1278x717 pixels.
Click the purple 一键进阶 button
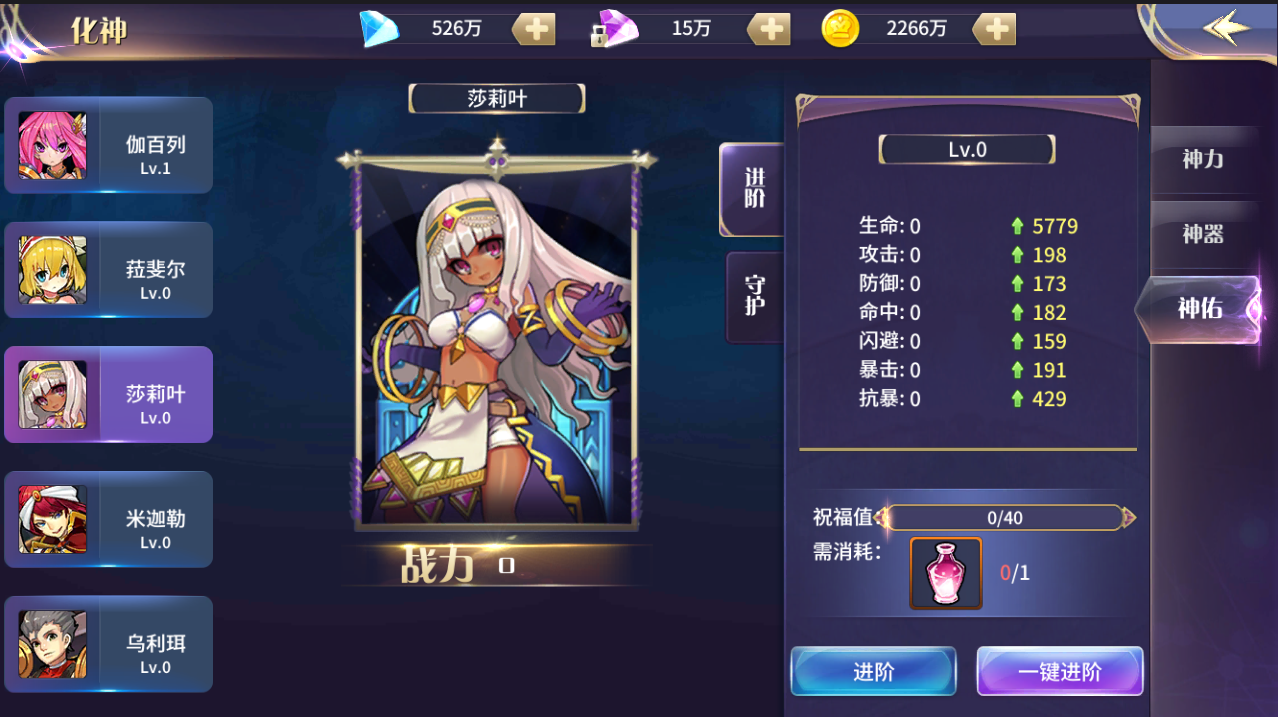pos(1060,672)
